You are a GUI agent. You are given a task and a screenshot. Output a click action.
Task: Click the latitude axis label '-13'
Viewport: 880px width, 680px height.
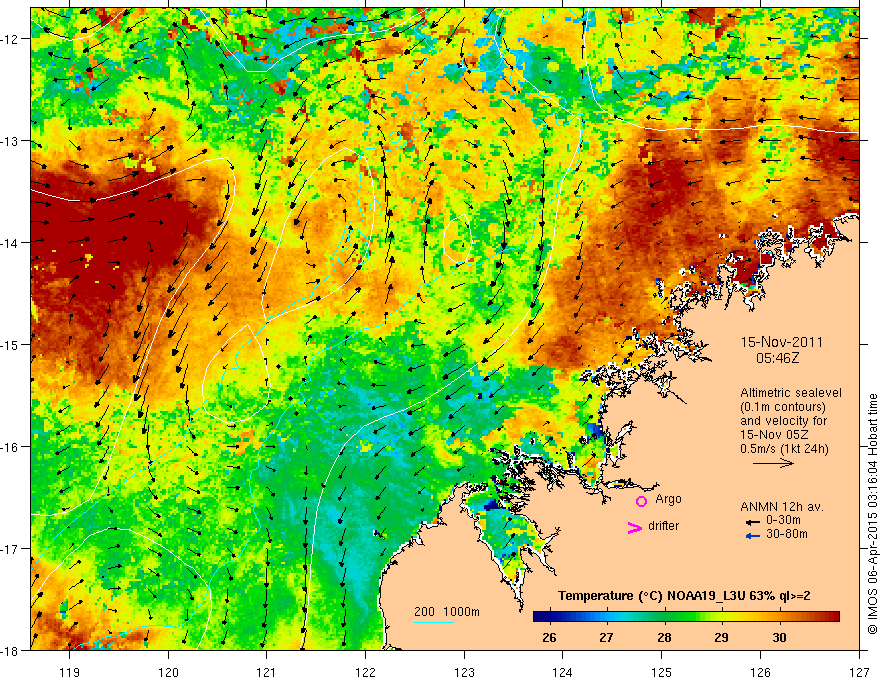tap(10, 141)
